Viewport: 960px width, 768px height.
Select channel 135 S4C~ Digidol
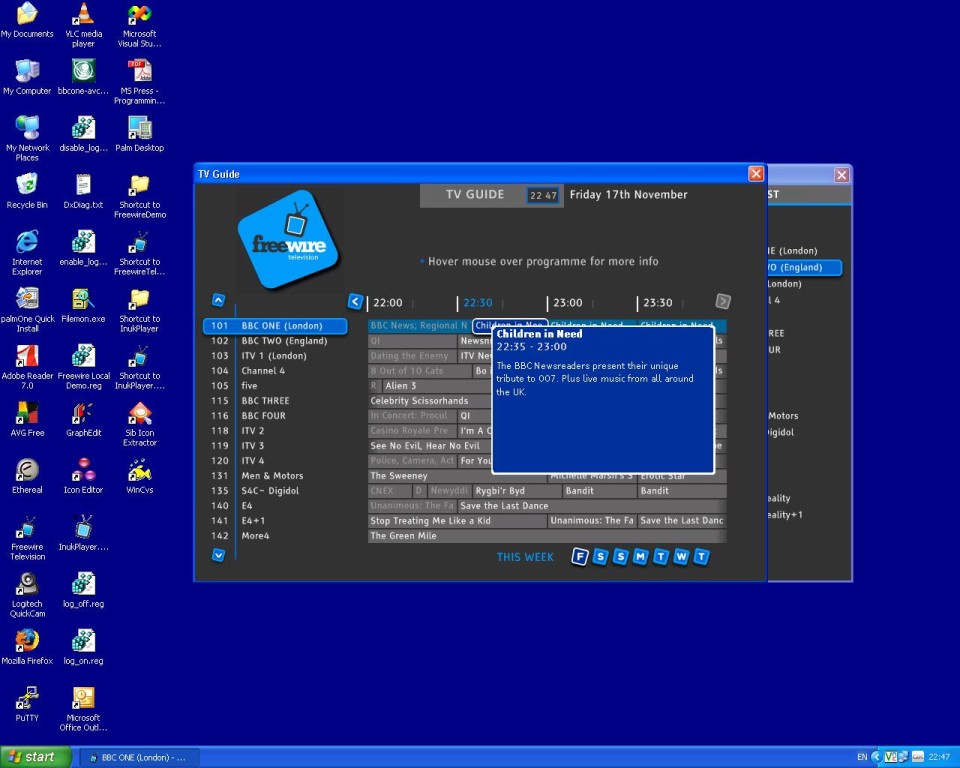276,491
